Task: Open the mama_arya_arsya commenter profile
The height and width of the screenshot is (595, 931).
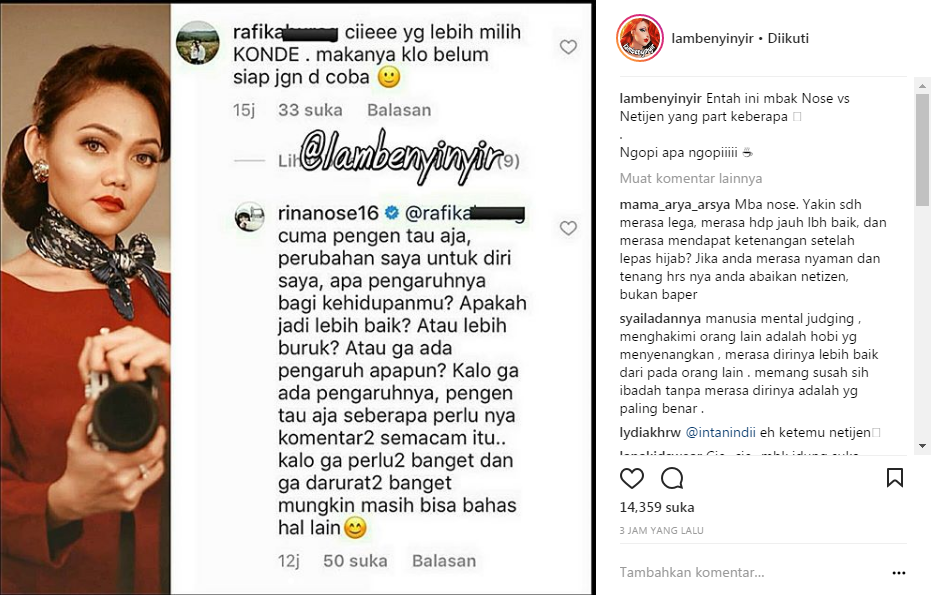Action: pyautogui.click(x=674, y=205)
